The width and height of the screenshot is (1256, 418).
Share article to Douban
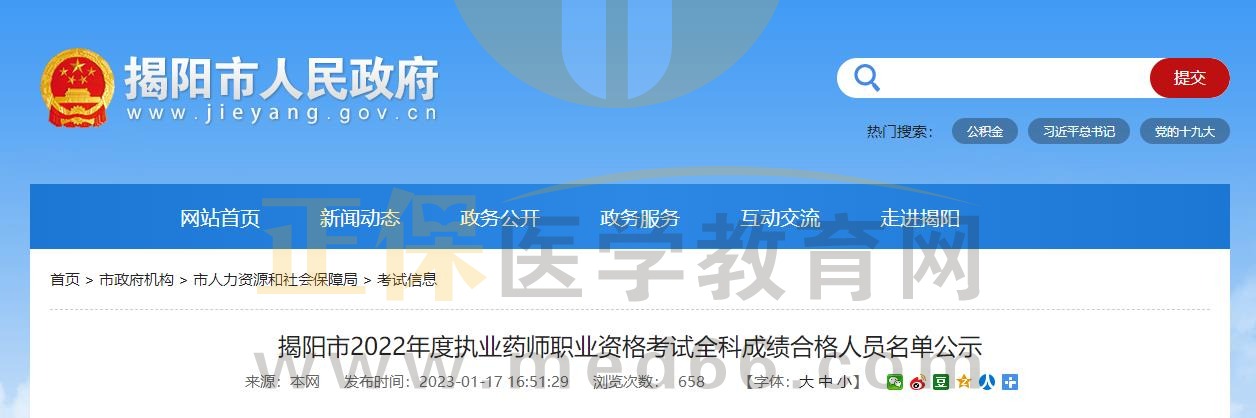[x=940, y=382]
